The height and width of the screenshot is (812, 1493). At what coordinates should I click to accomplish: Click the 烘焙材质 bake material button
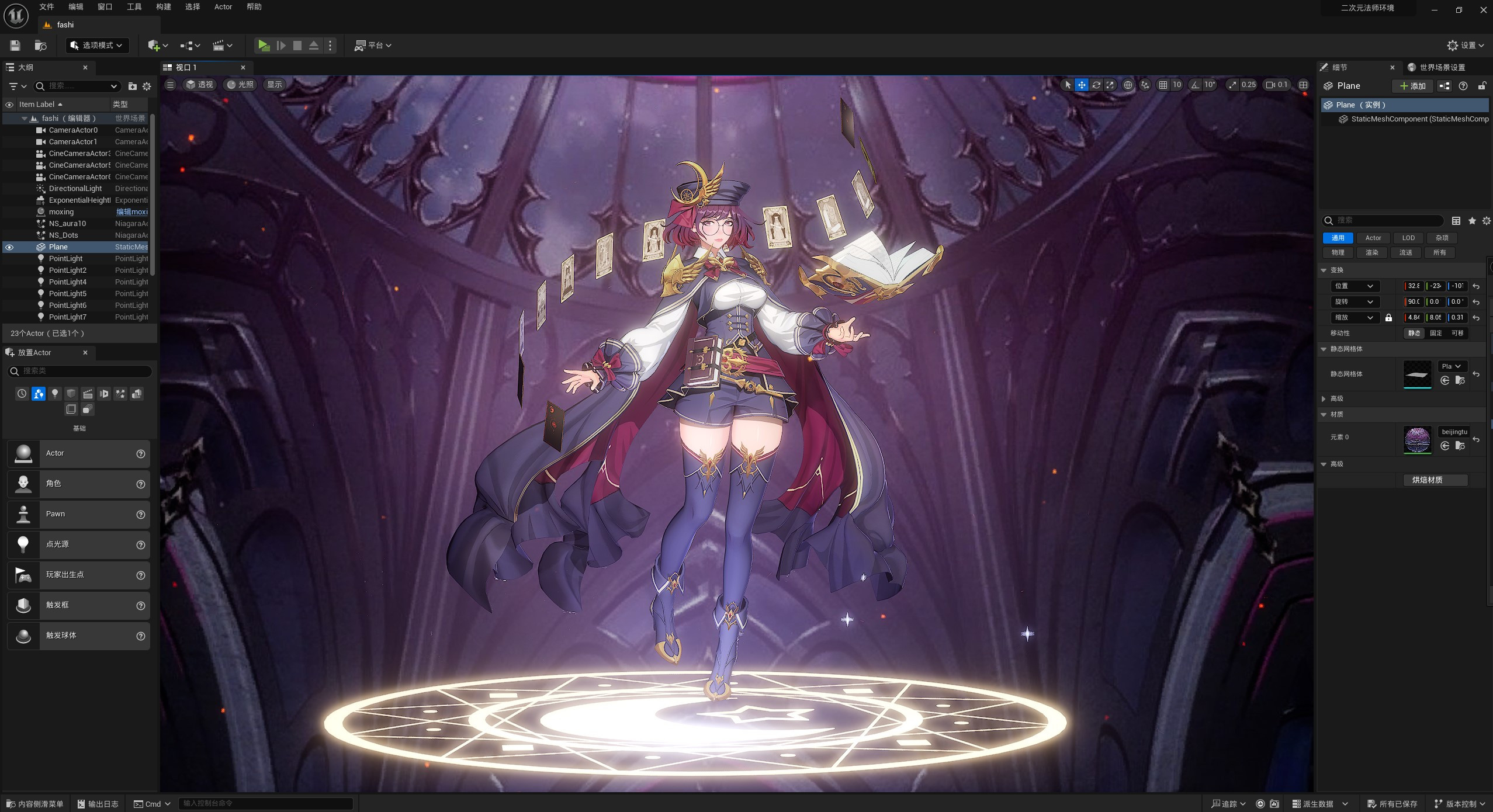tap(1435, 480)
